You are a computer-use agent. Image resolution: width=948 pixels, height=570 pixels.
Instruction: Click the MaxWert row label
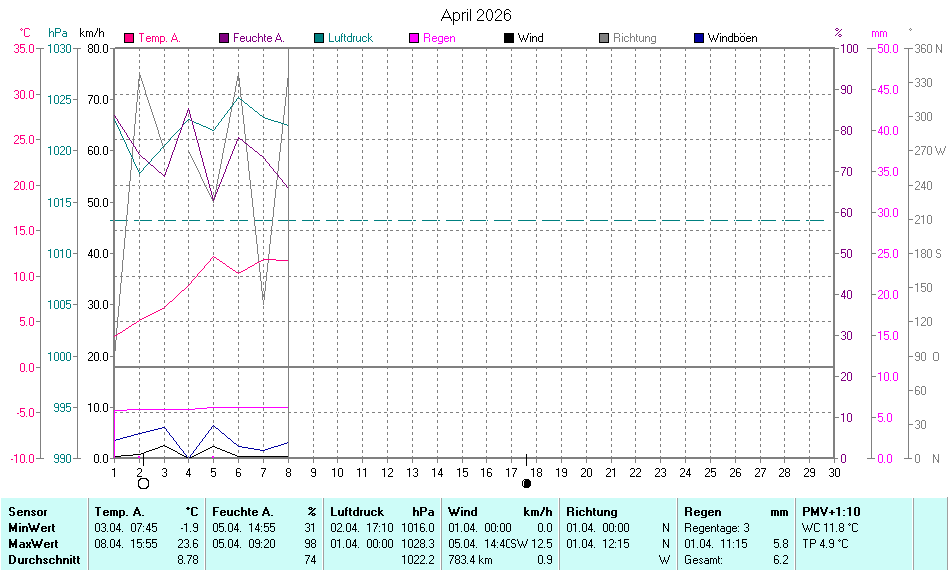32,544
